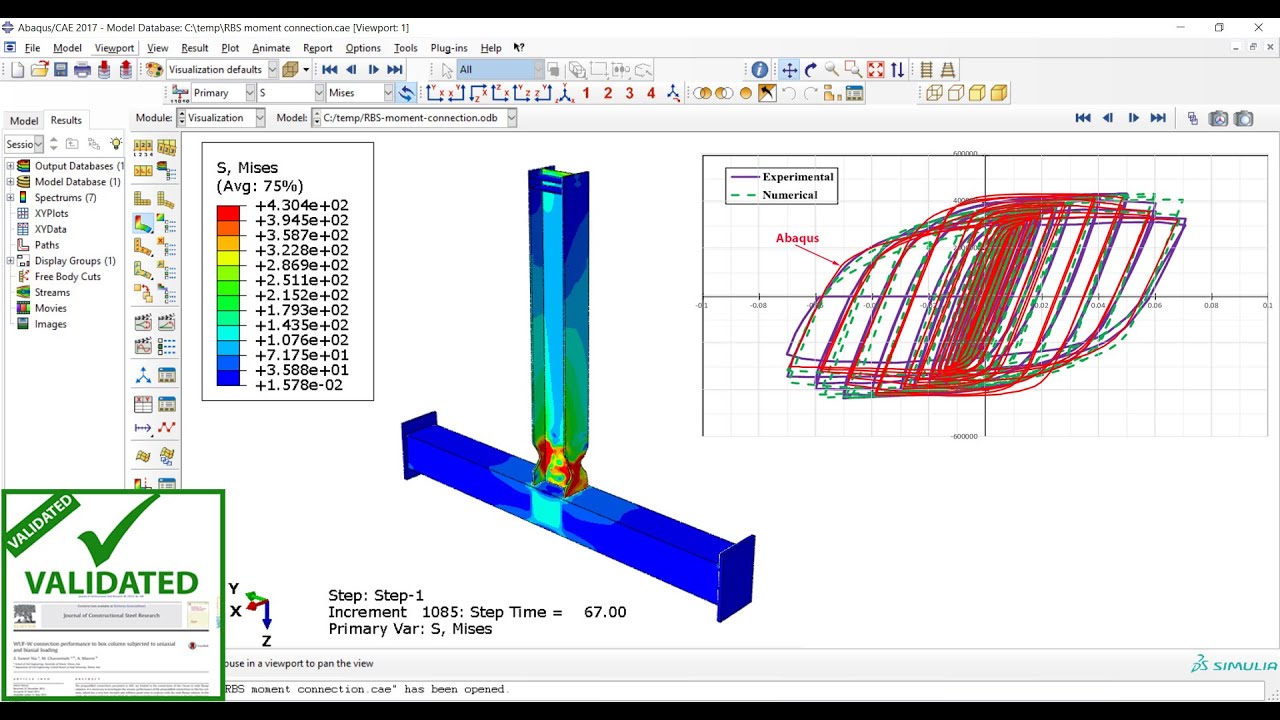Toggle the display group replace circle icon
The height and width of the screenshot is (720, 1280).
745,93
